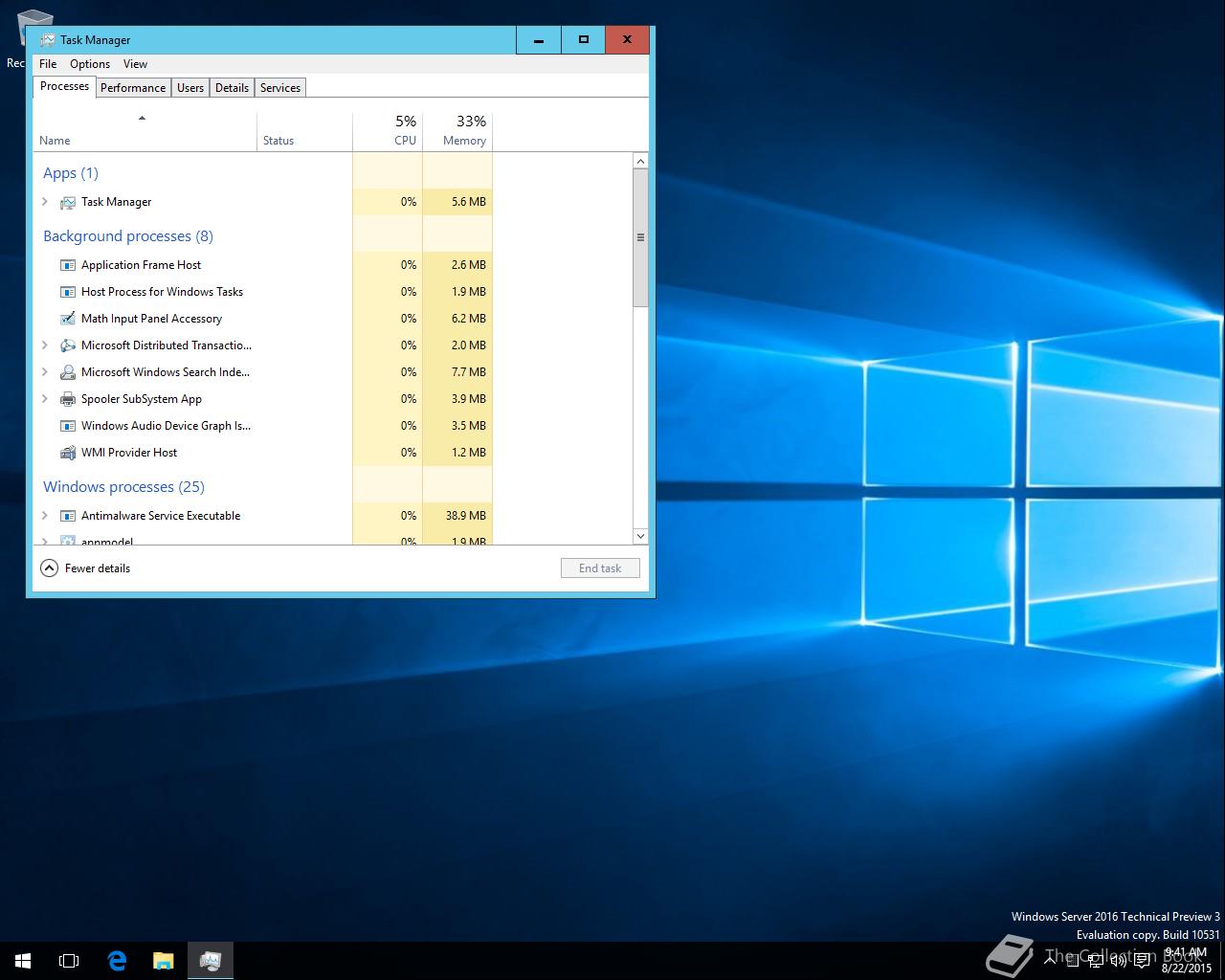The height and width of the screenshot is (980, 1225).
Task: Click the scroll down arrow in process list
Action: point(640,536)
